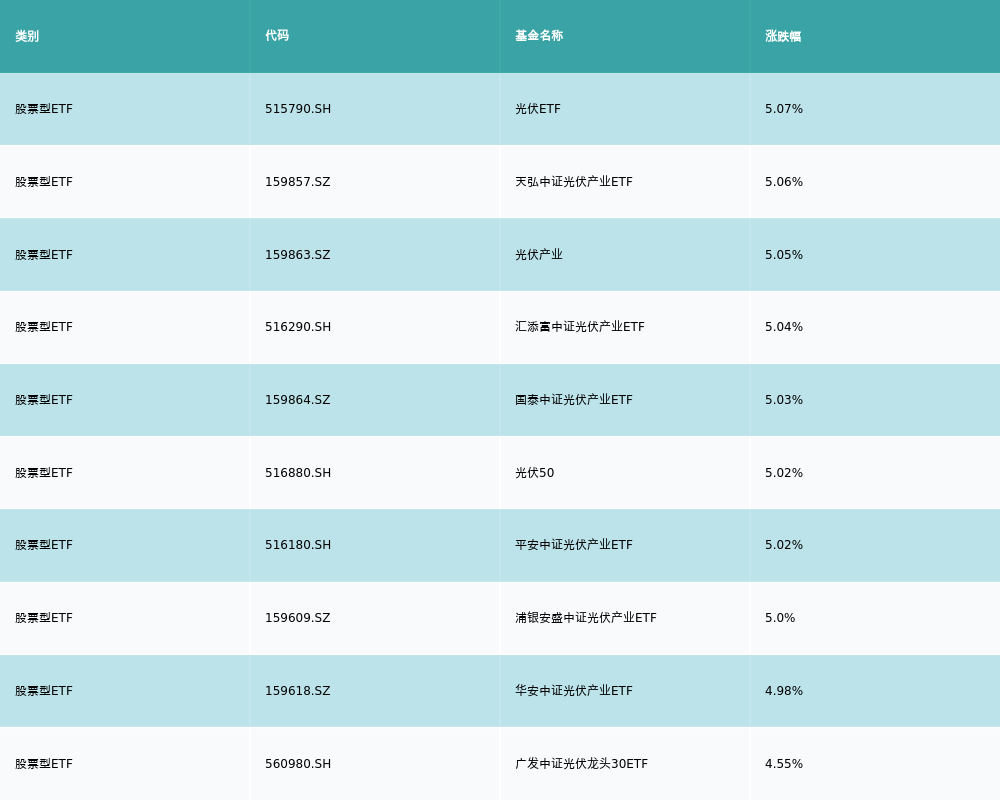Click 股票型ETF in the 159864.SZ row

[44, 400]
